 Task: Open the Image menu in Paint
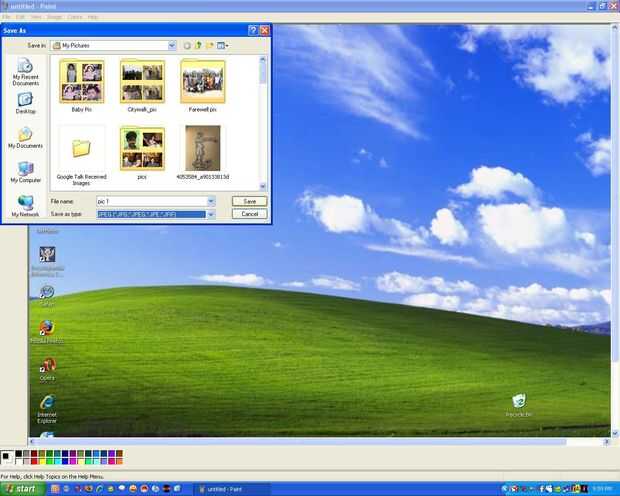tap(55, 17)
